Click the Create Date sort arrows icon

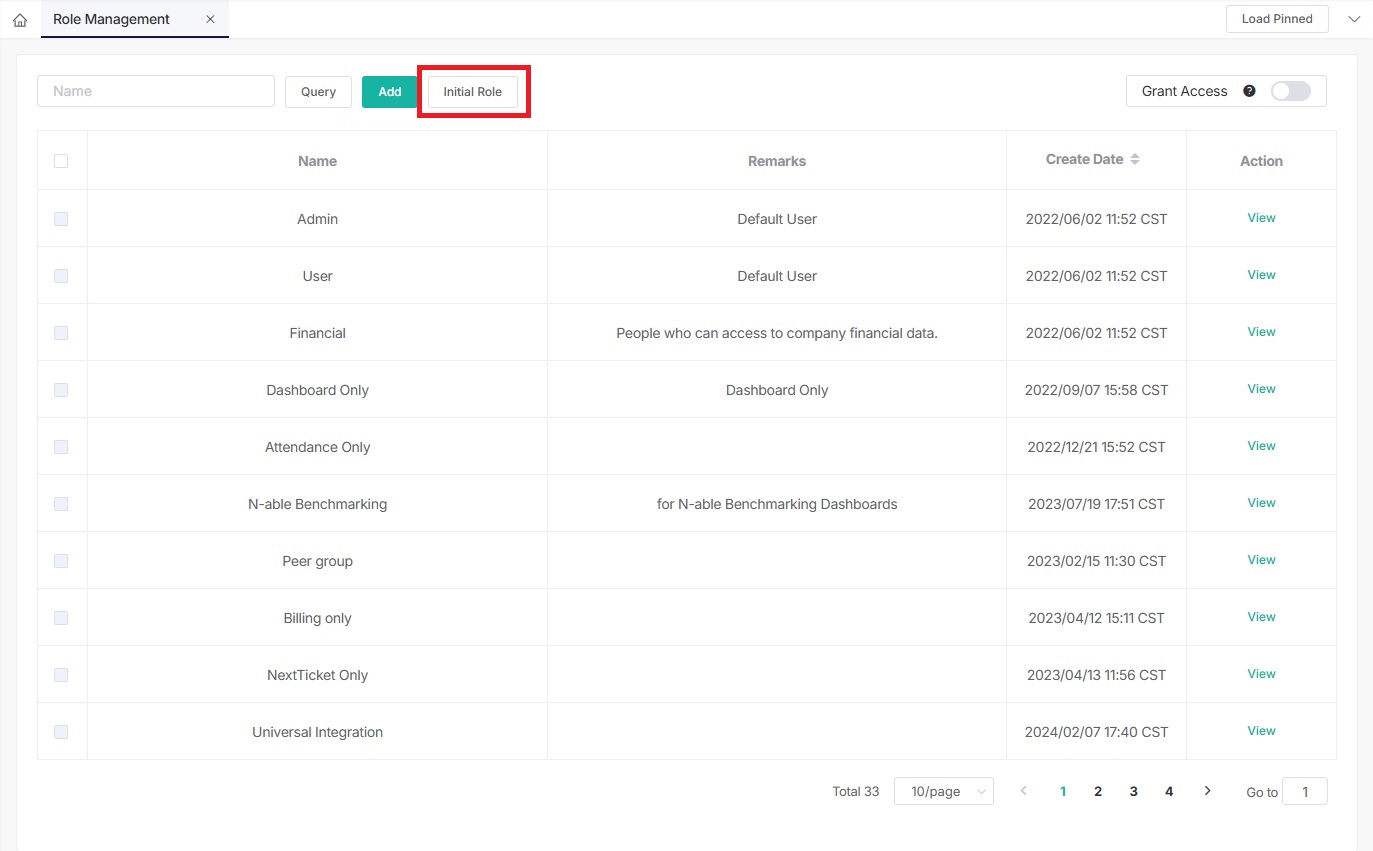click(x=1135, y=160)
